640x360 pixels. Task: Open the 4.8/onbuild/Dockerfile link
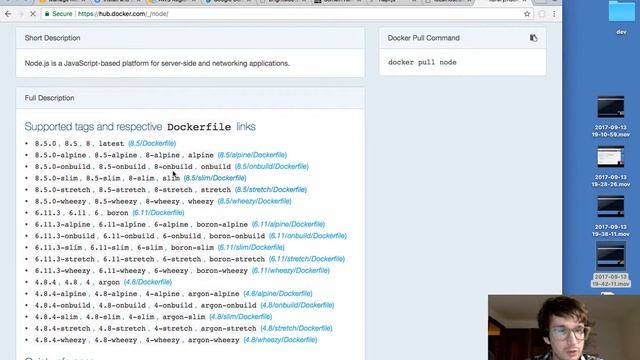pos(298,305)
